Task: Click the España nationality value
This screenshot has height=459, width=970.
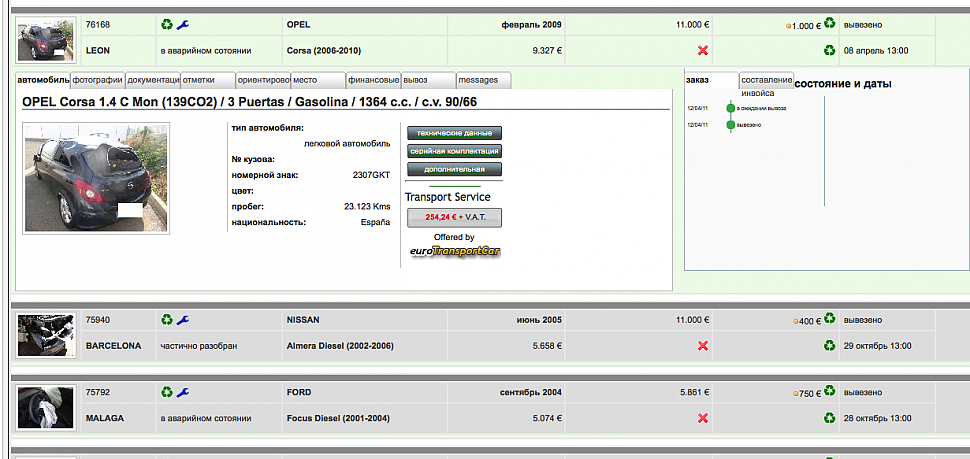Action: pyautogui.click(x=376, y=222)
